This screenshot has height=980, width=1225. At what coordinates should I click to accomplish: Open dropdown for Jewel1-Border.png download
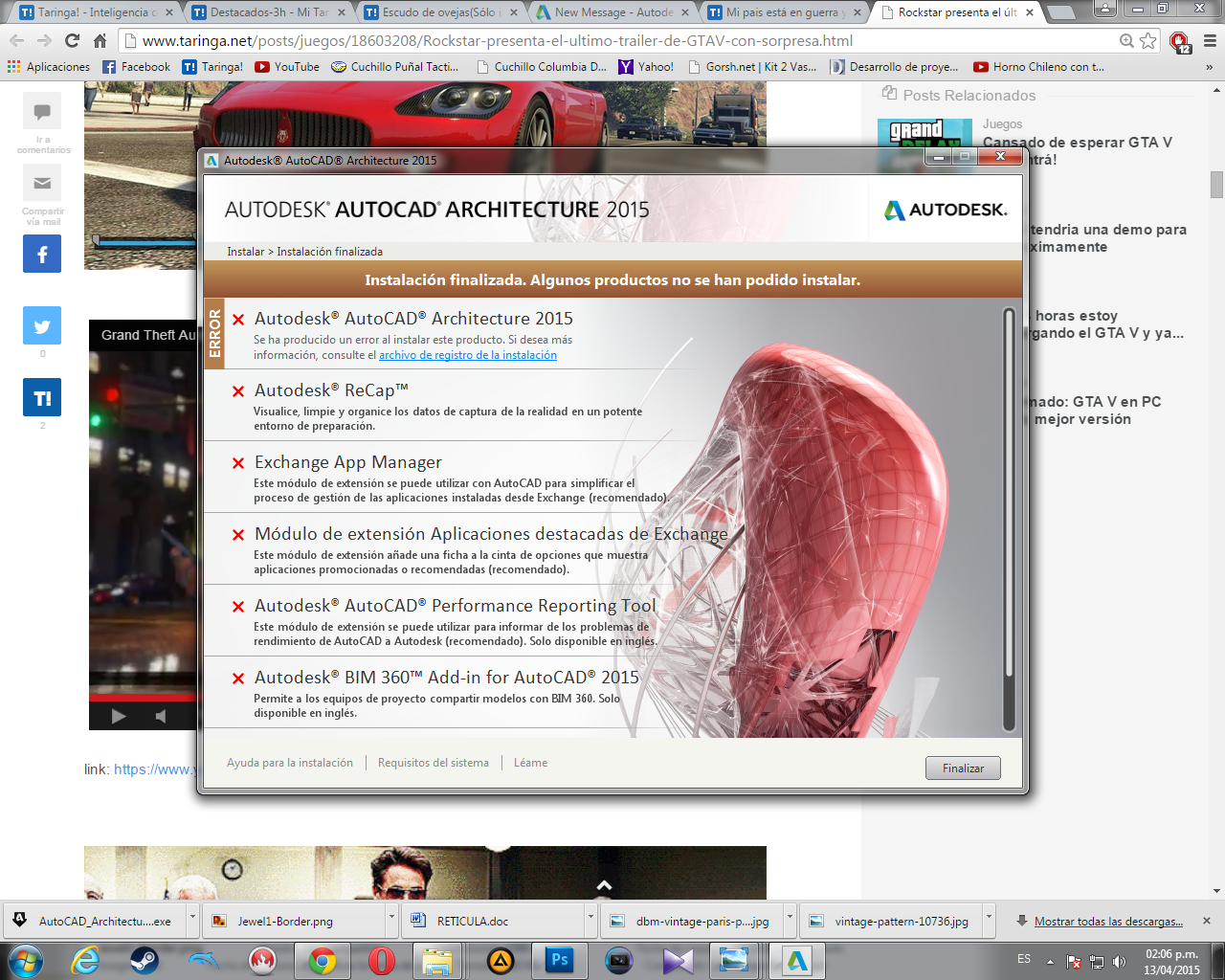coord(390,921)
